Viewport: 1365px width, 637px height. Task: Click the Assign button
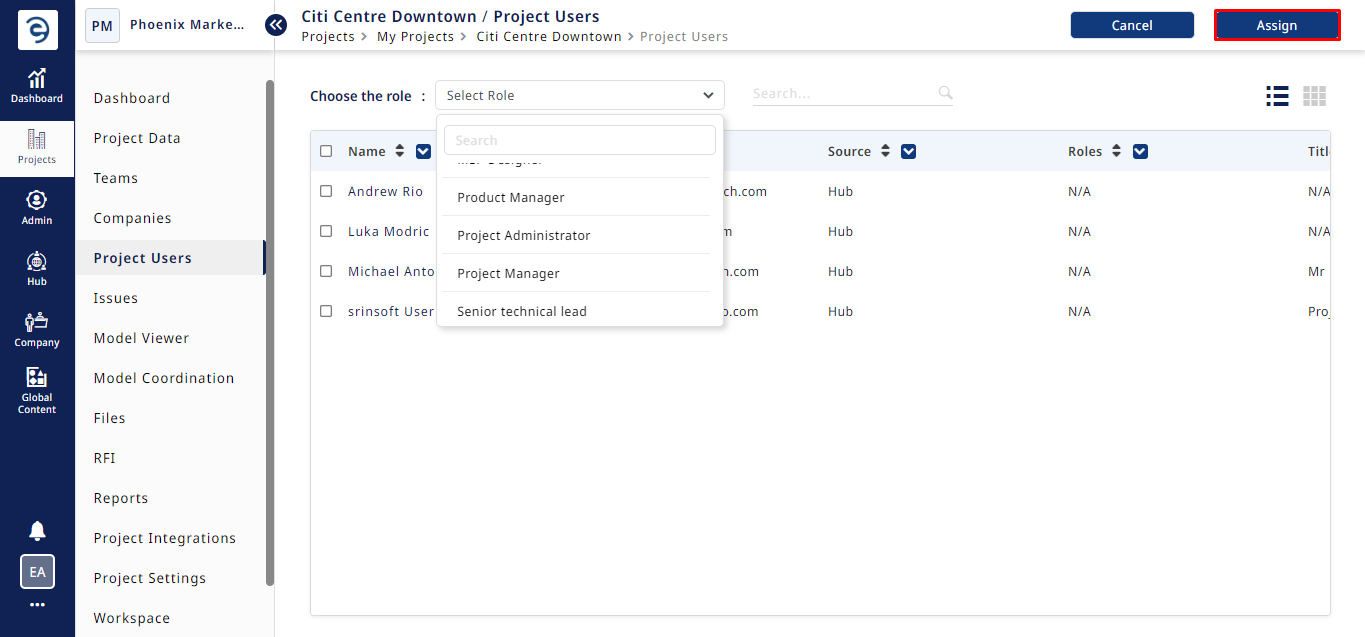[1277, 25]
